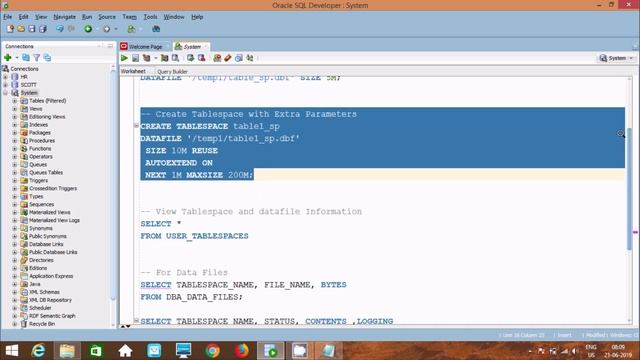Click DBA_DATA_FILES in the query text

[203, 297]
